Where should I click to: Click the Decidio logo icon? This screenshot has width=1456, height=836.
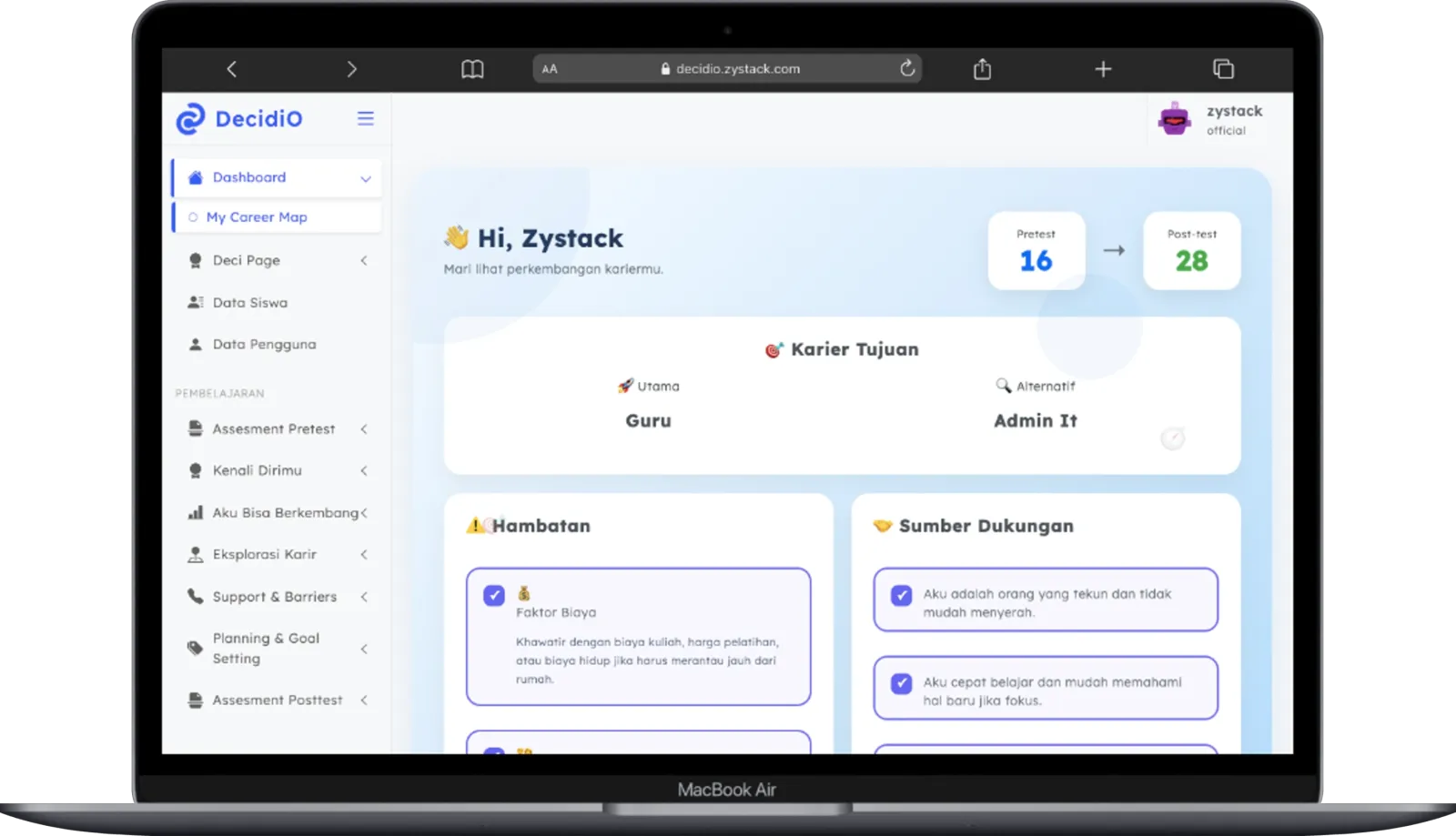click(x=190, y=119)
